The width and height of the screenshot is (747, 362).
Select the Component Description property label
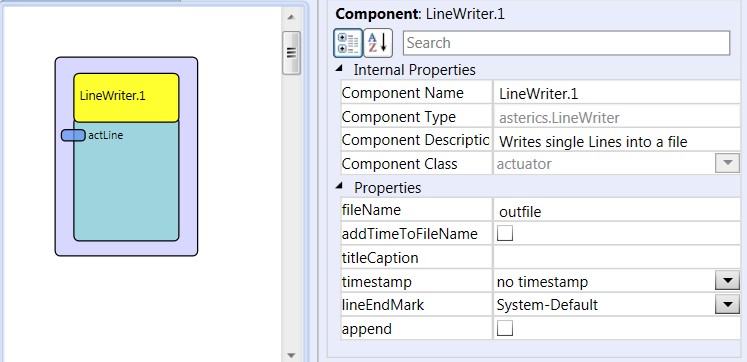tap(415, 140)
